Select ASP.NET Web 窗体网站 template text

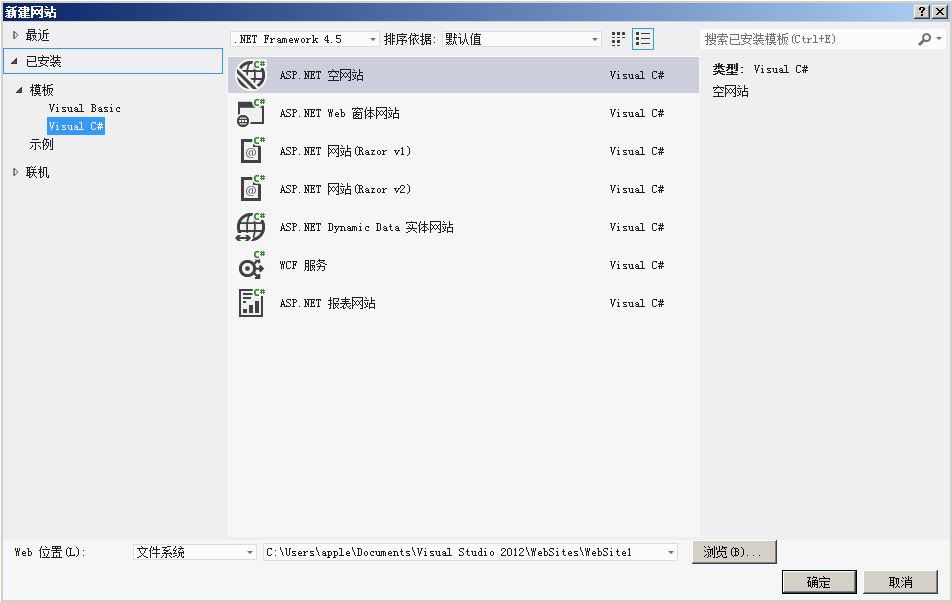(x=339, y=113)
